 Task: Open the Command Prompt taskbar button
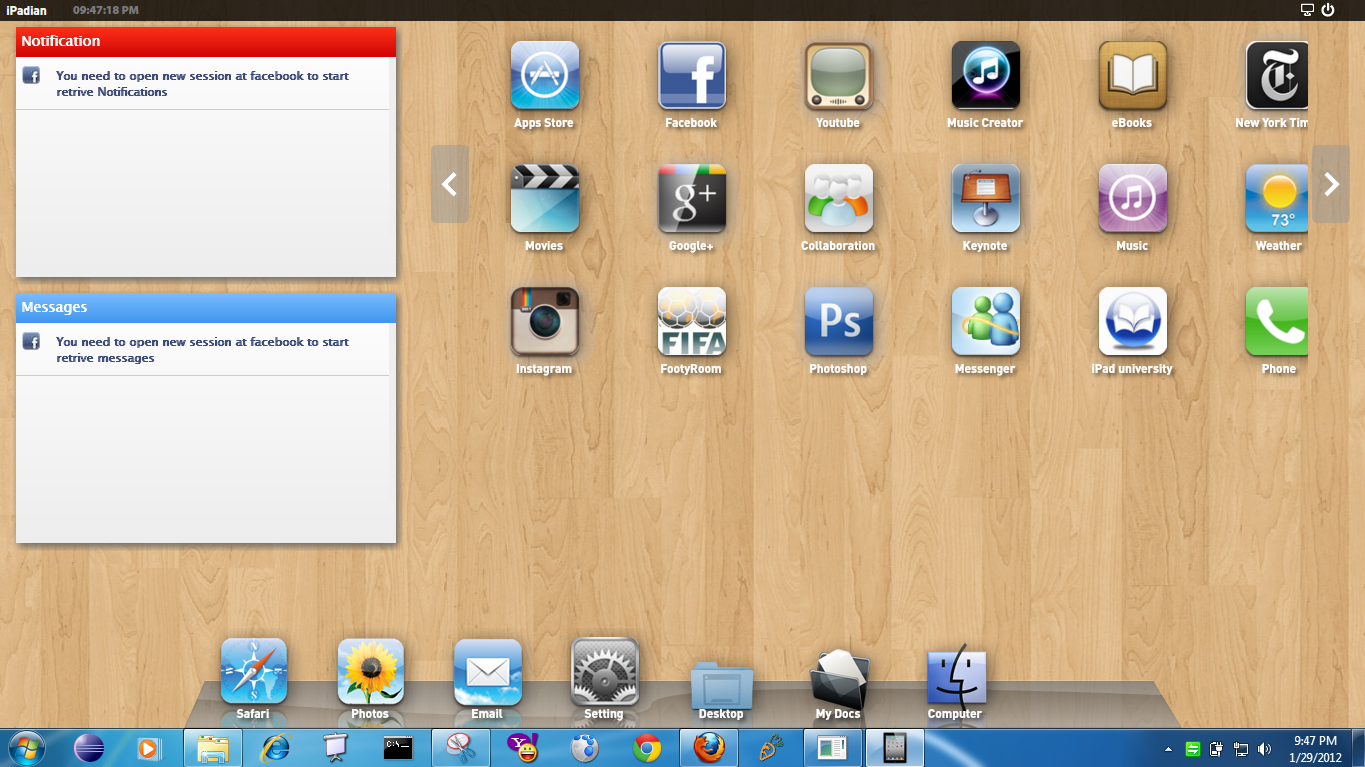click(x=399, y=748)
